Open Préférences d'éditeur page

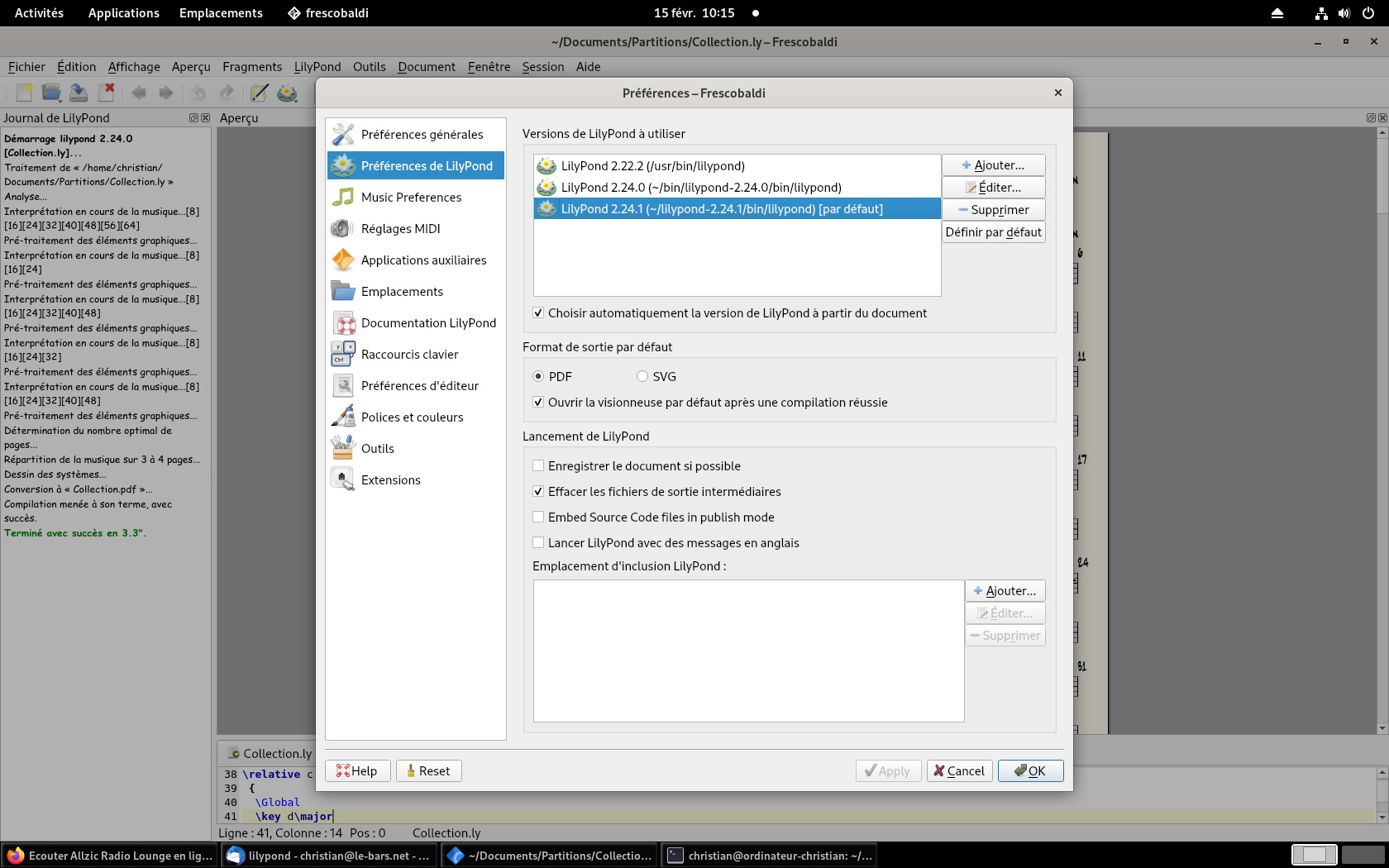point(416,385)
